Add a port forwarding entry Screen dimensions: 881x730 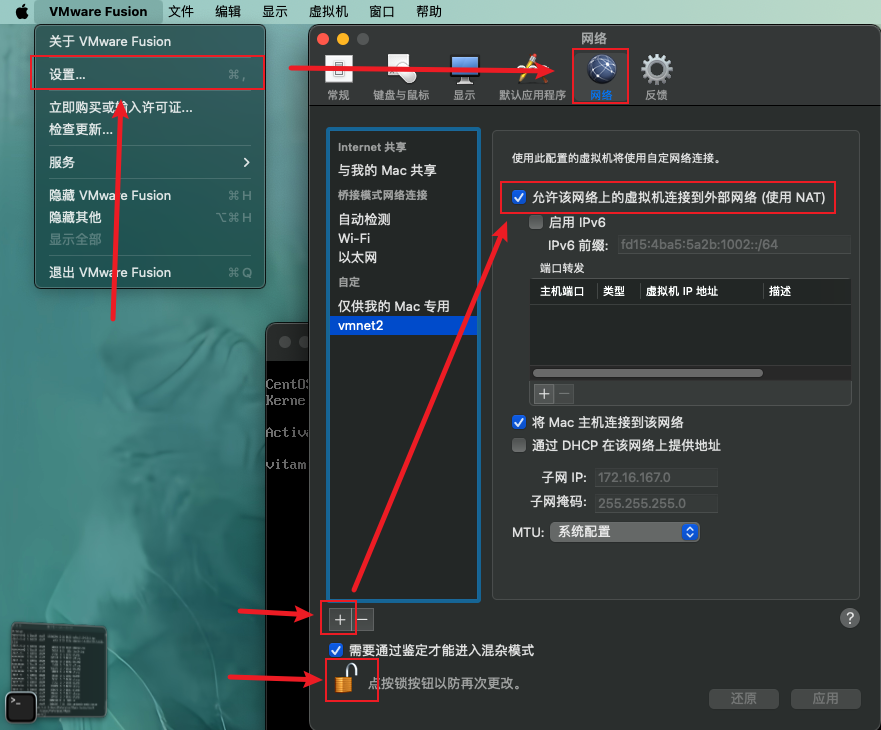pos(544,394)
